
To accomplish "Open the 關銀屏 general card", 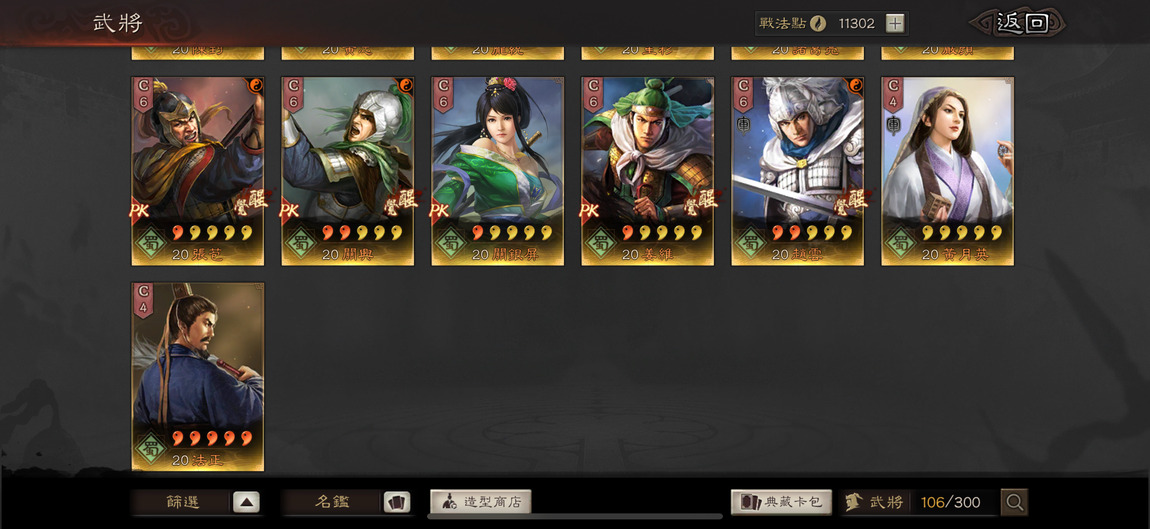I will tap(497, 171).
